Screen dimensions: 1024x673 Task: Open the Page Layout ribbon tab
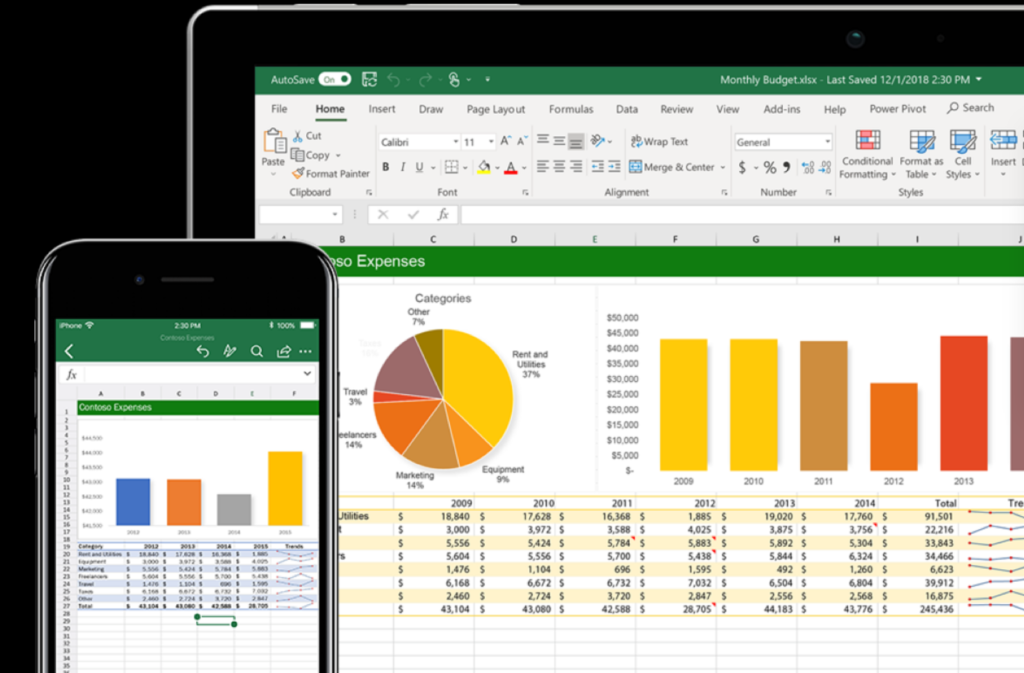click(495, 109)
